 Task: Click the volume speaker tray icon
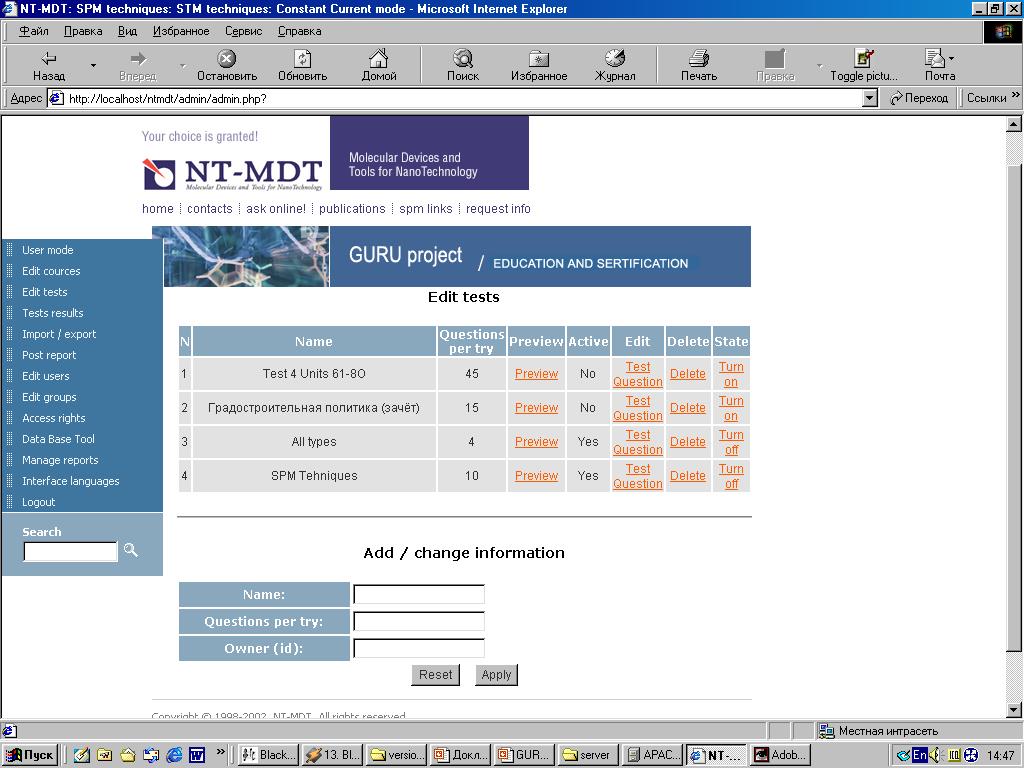935,755
